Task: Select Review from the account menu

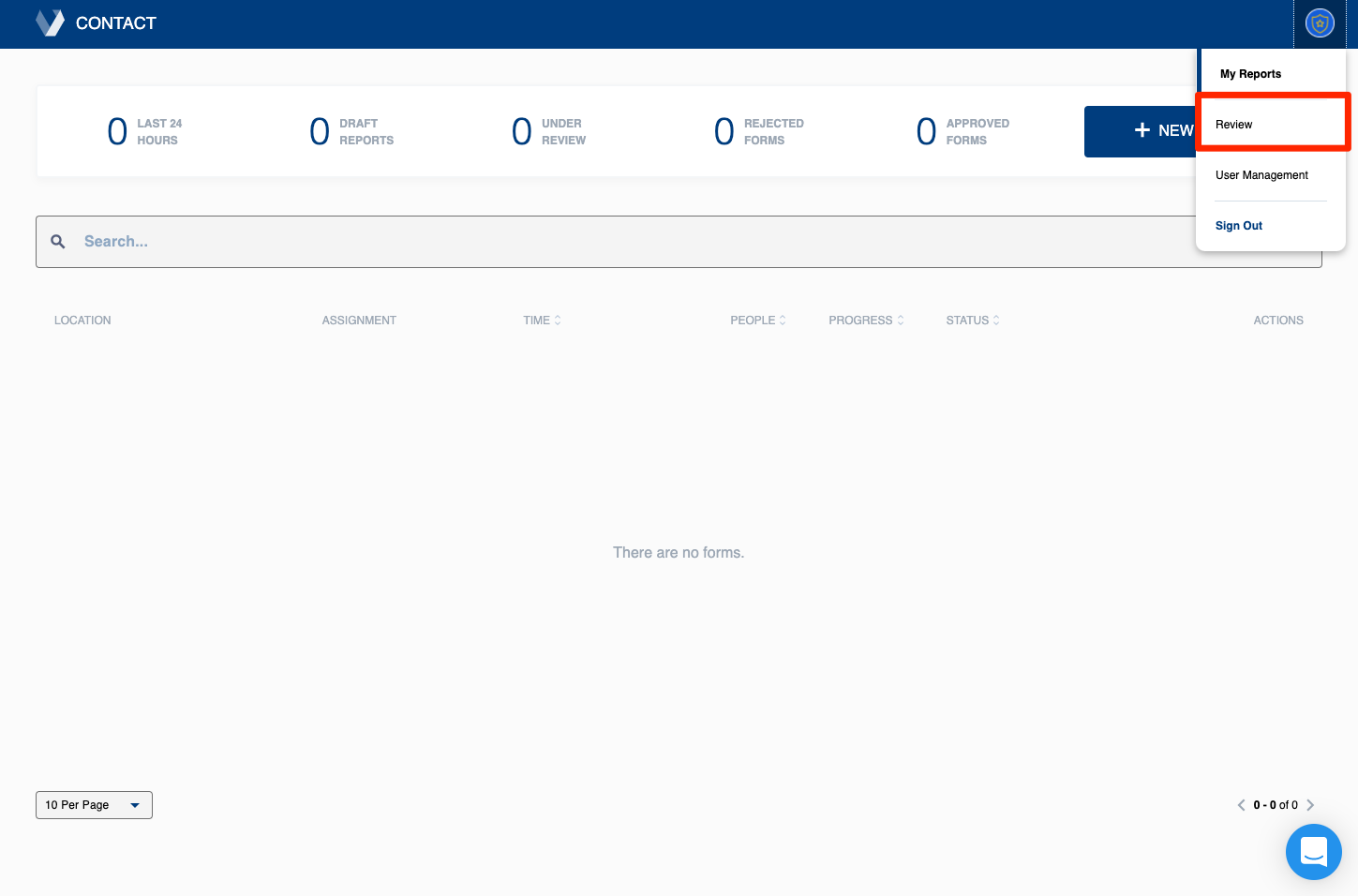Action: (x=1233, y=124)
